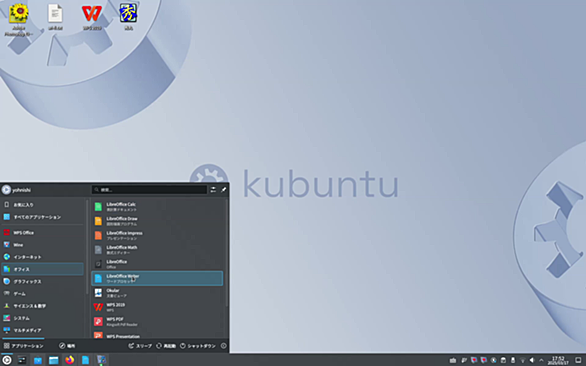Viewport: 586px width, 366px height.
Task: Open the clock and calendar in the taskbar
Action: (558, 360)
